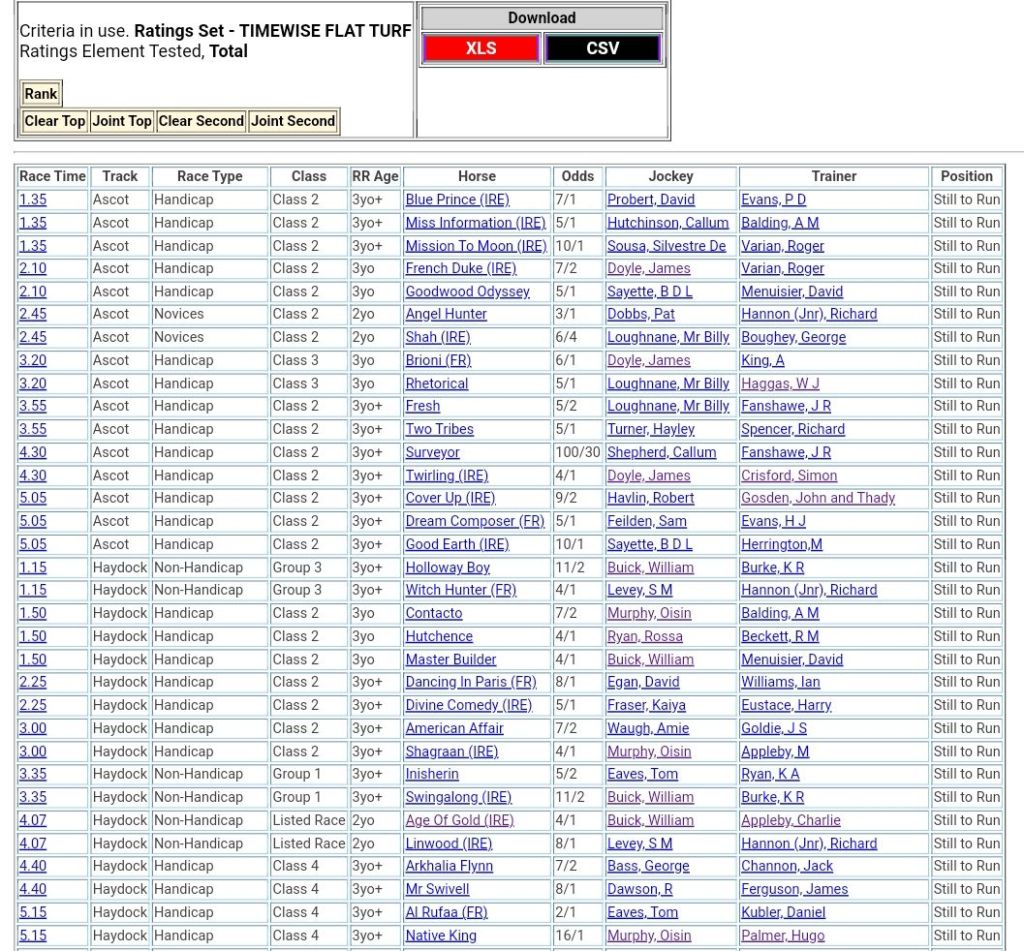Click the Horse column header
This screenshot has width=1024, height=951.
pos(476,176)
